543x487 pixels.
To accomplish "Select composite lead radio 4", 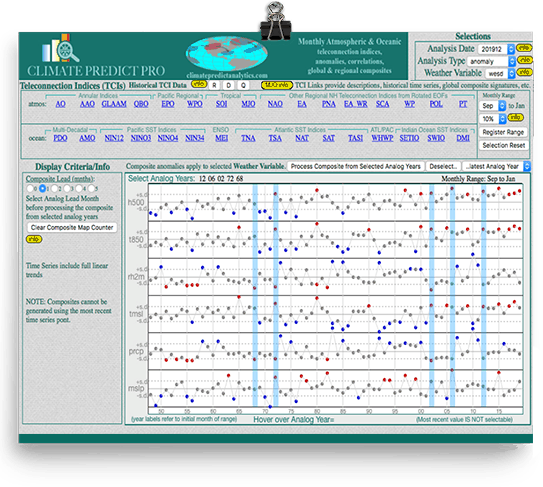I will pos(79,188).
